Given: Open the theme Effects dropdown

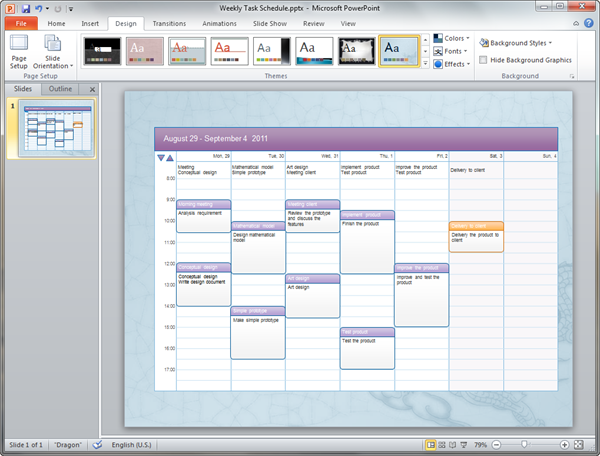Looking at the screenshot, I should click(x=452, y=64).
